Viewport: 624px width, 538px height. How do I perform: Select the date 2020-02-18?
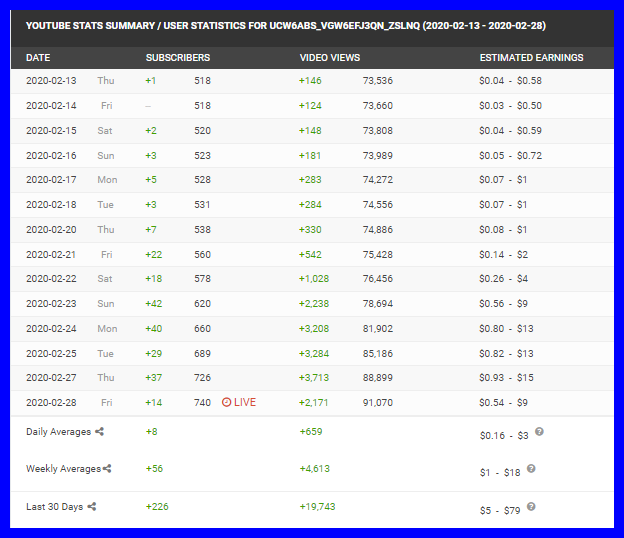(x=51, y=205)
